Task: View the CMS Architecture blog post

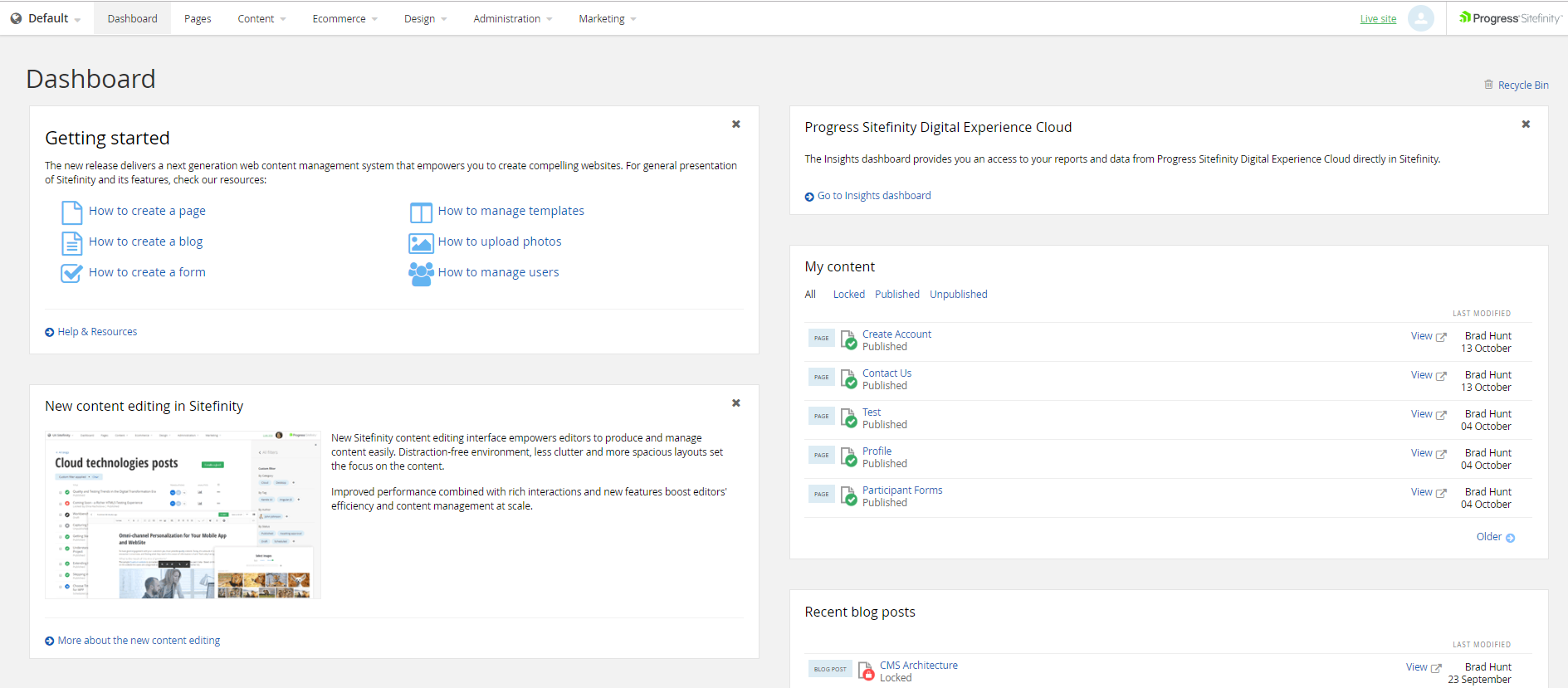Action: click(1424, 667)
